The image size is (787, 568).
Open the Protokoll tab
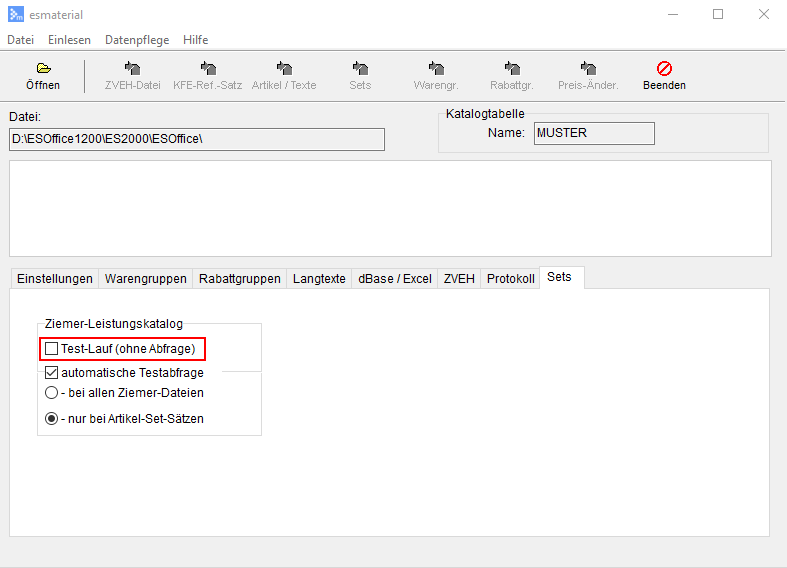tap(511, 279)
